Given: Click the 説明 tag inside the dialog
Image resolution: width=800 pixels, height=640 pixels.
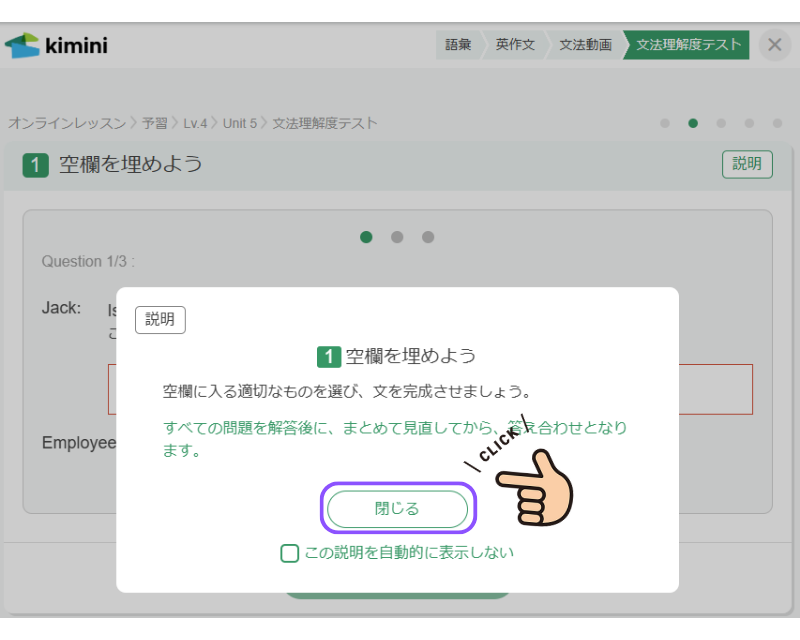Looking at the screenshot, I should point(160,320).
